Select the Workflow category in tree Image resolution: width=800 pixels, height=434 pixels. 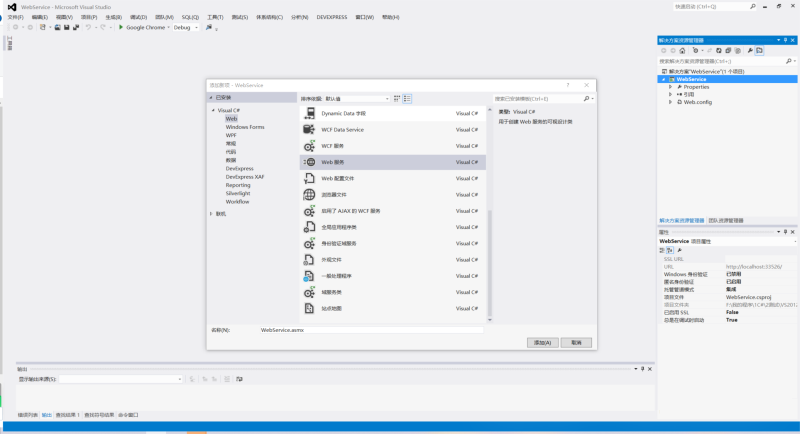pos(237,202)
